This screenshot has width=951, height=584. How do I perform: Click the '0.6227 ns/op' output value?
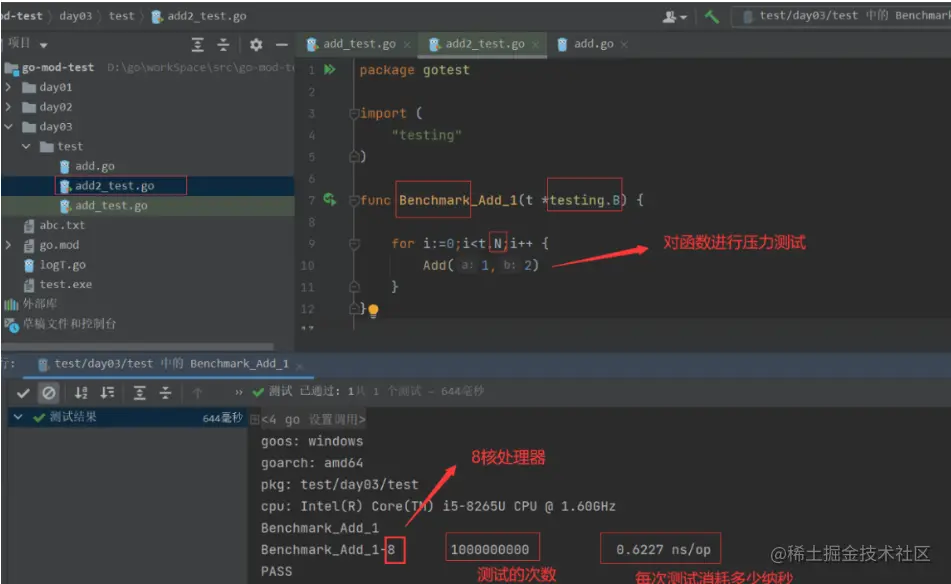pos(663,550)
